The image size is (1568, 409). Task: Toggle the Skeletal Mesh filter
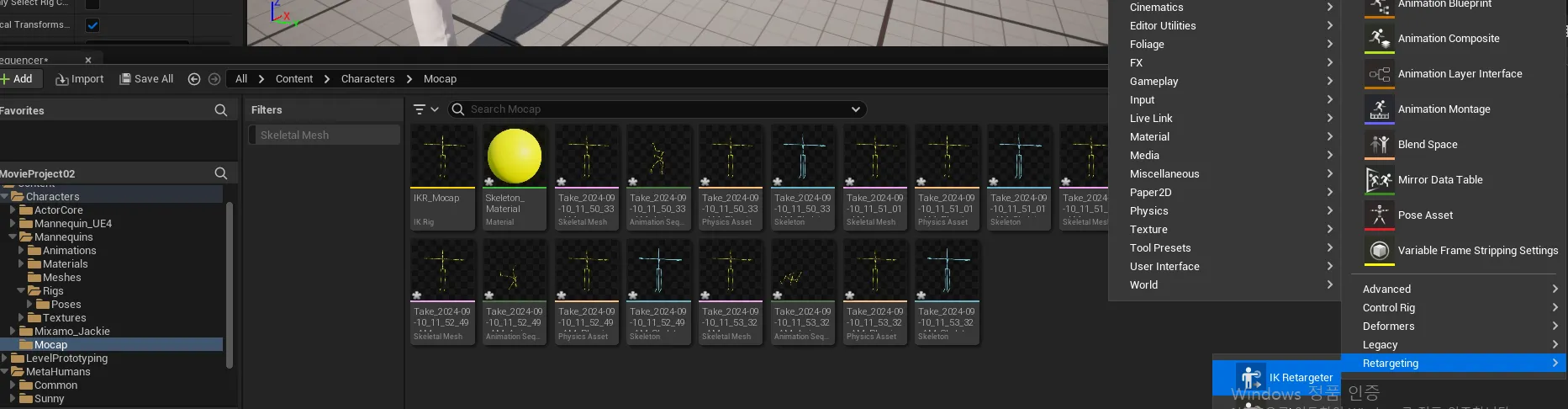[324, 135]
